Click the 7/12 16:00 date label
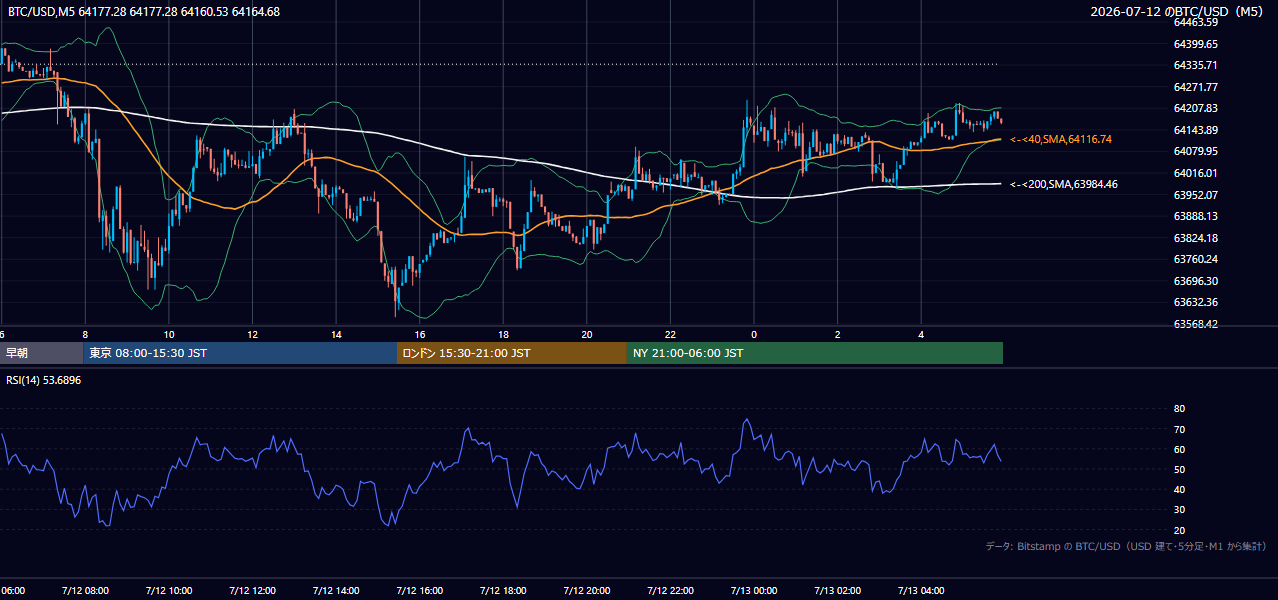The width and height of the screenshot is (1278, 600). pos(419,590)
